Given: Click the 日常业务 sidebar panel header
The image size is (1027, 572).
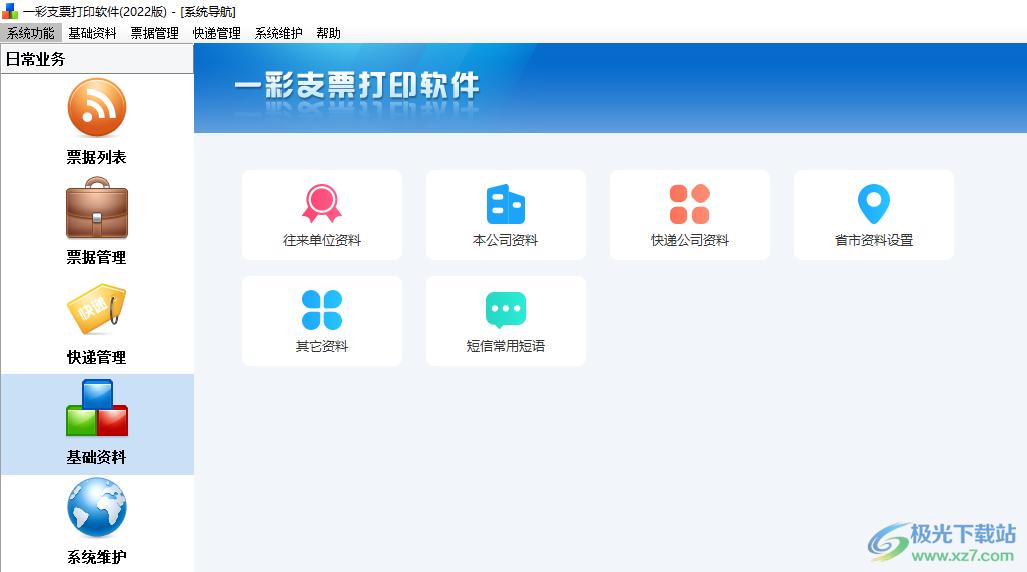Looking at the screenshot, I should click(x=97, y=59).
